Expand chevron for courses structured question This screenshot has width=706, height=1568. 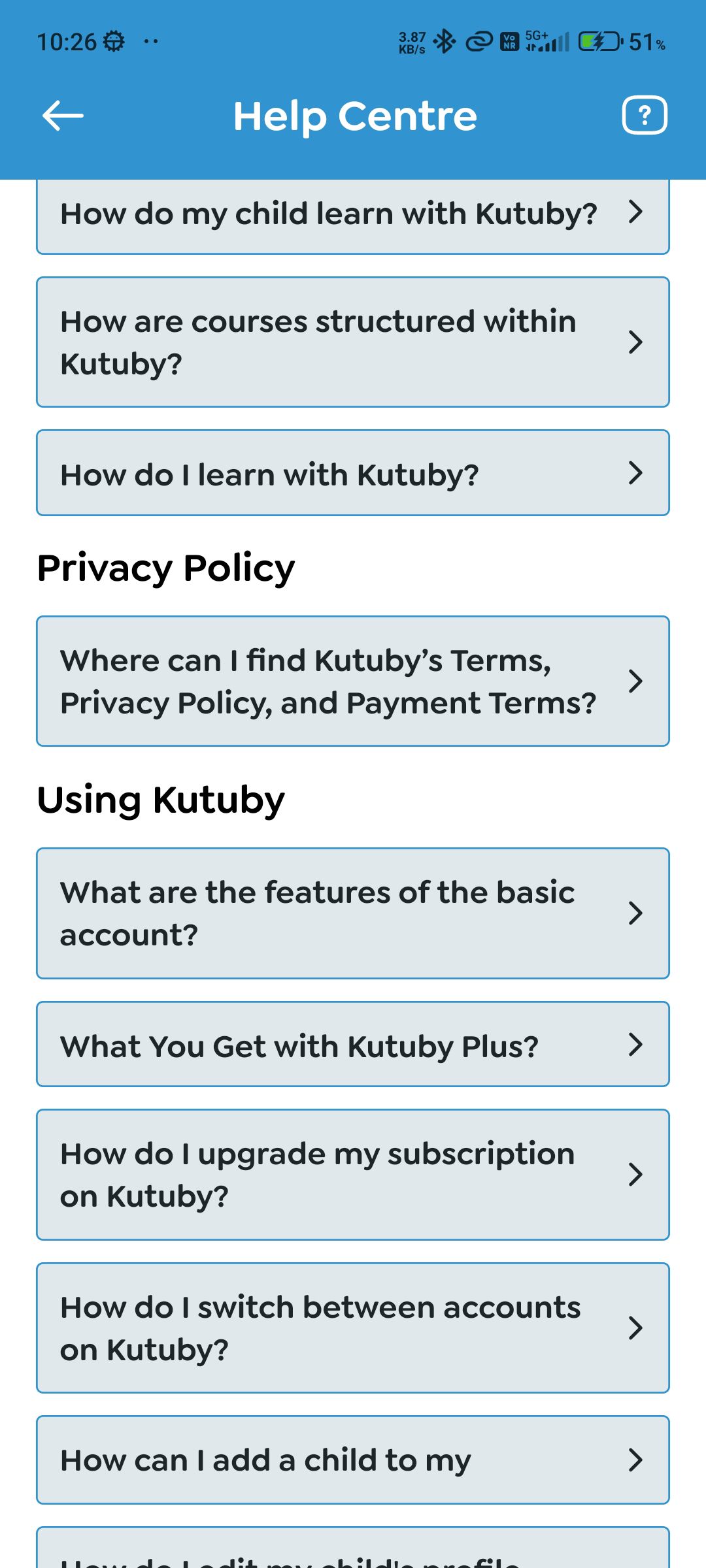[x=635, y=342]
